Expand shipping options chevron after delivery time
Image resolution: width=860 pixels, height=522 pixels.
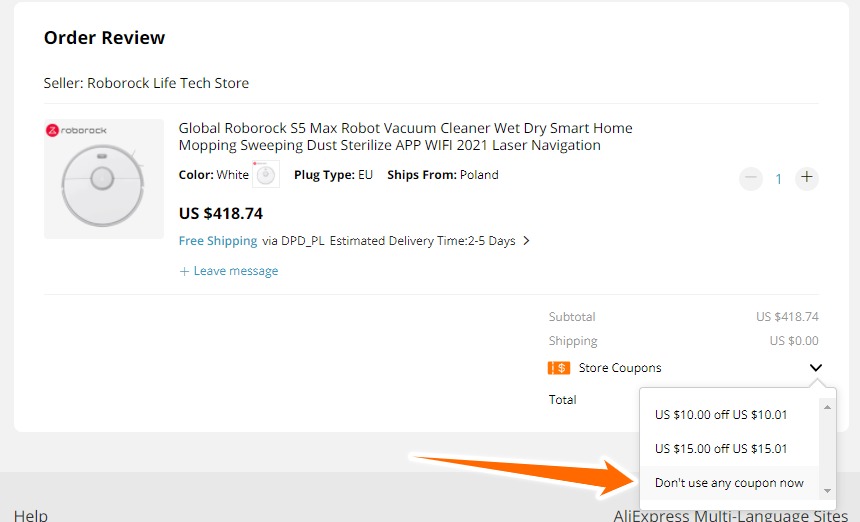(527, 241)
